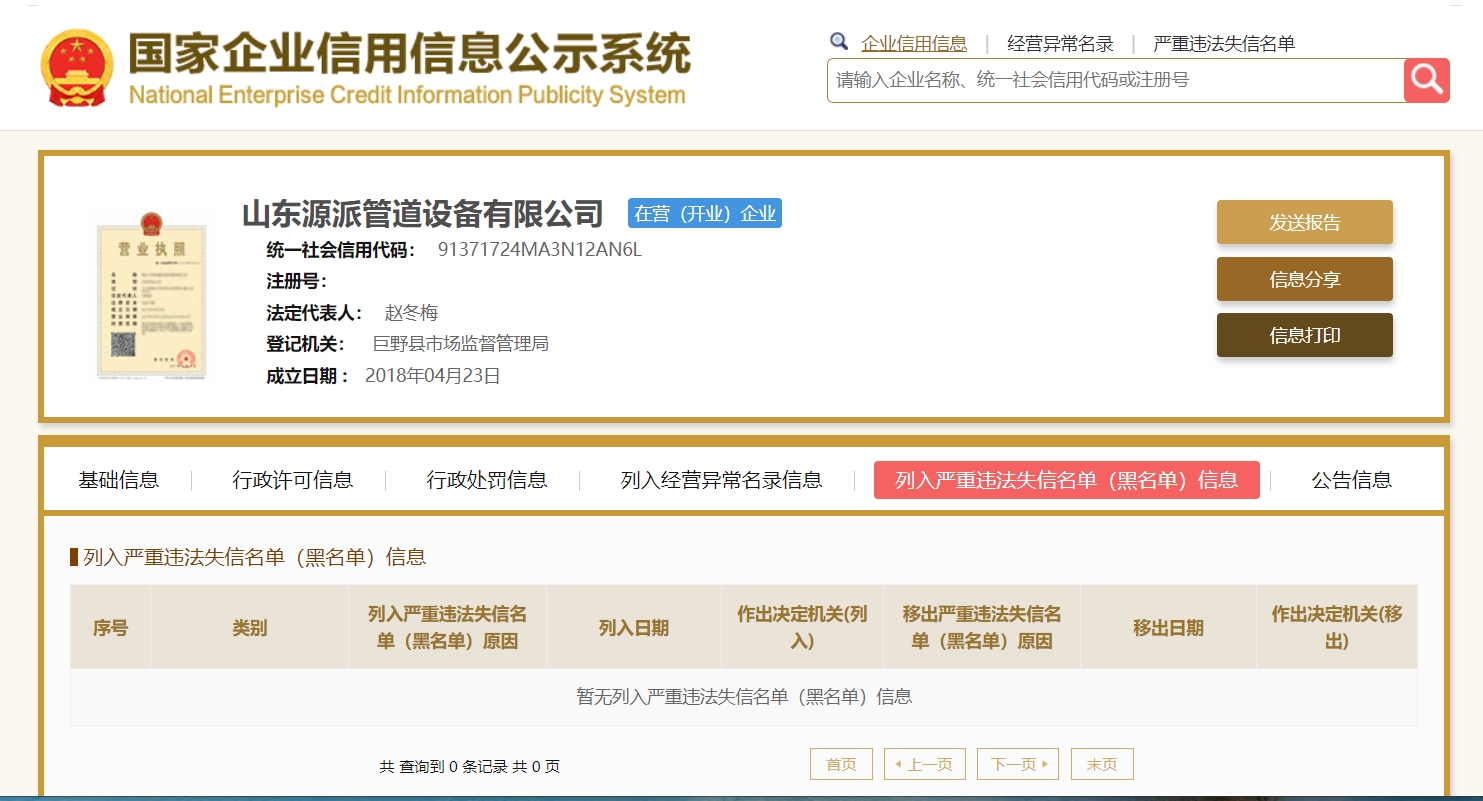Focus the enterprise name search field
The width and height of the screenshot is (1483, 801).
pos(1116,80)
